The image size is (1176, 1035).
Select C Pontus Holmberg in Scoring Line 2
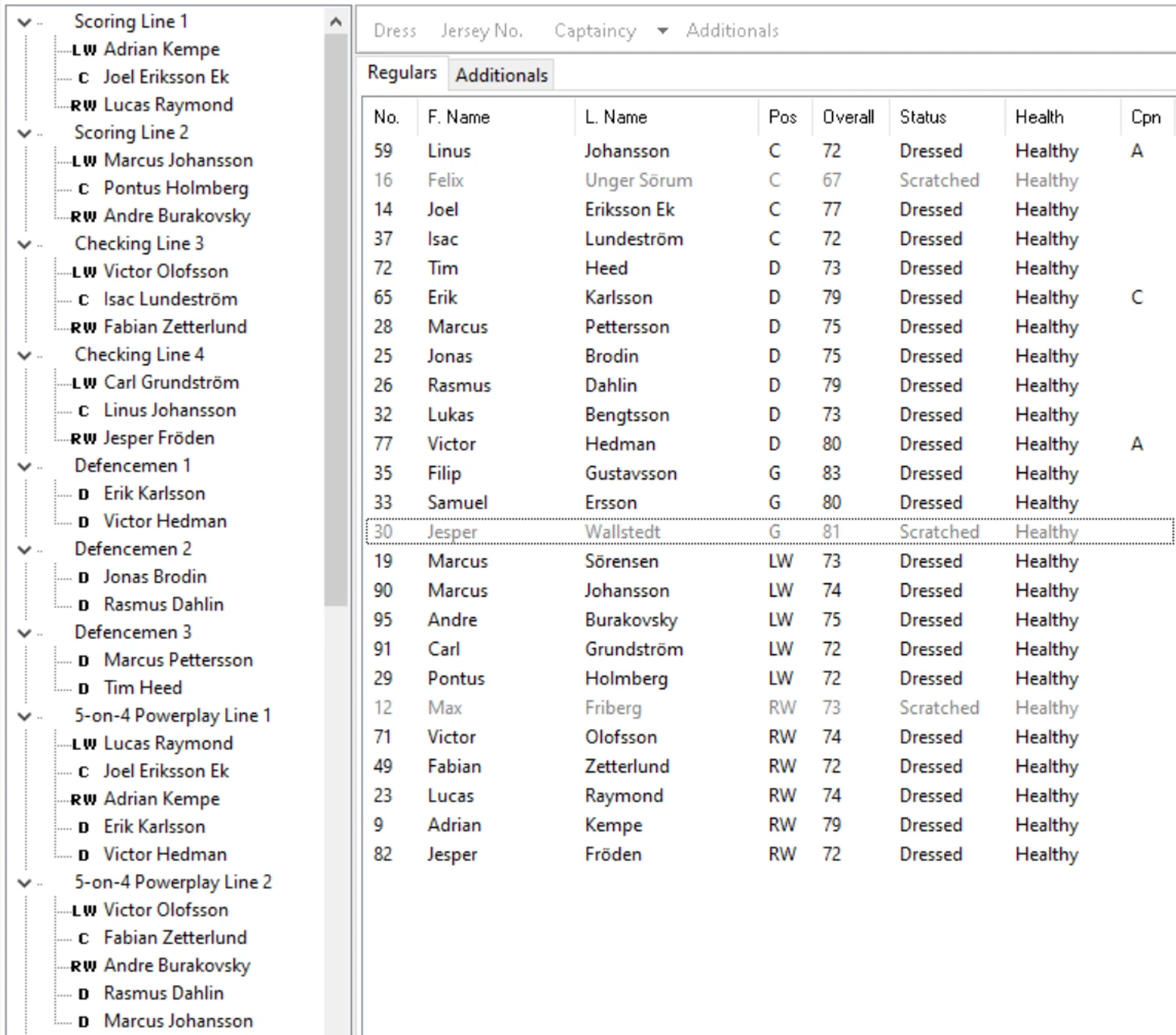coord(176,188)
